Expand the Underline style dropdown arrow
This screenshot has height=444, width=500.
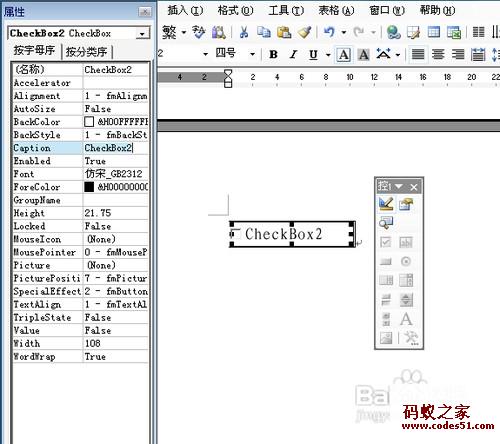click(328, 55)
